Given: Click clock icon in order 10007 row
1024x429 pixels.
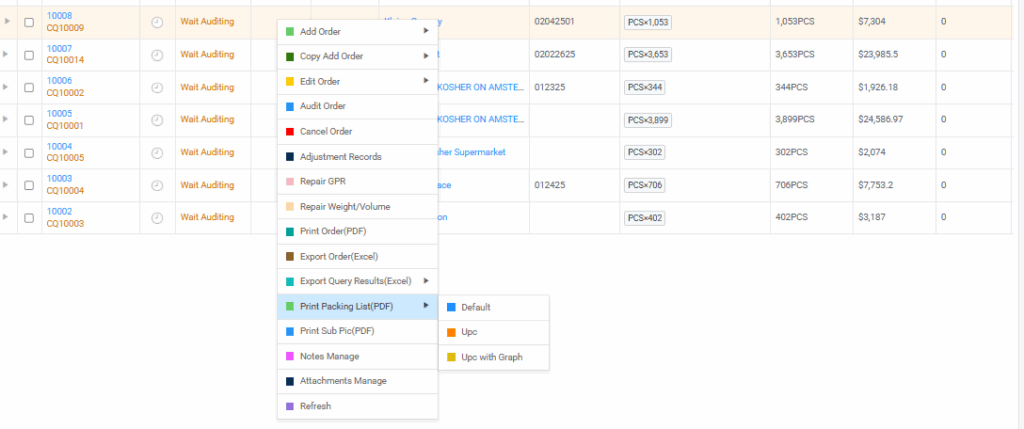Looking at the screenshot, I should 157,55.
